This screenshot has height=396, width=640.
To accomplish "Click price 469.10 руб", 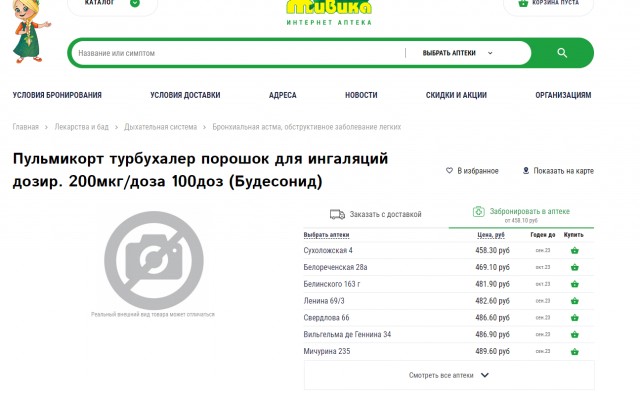I will point(492,267).
